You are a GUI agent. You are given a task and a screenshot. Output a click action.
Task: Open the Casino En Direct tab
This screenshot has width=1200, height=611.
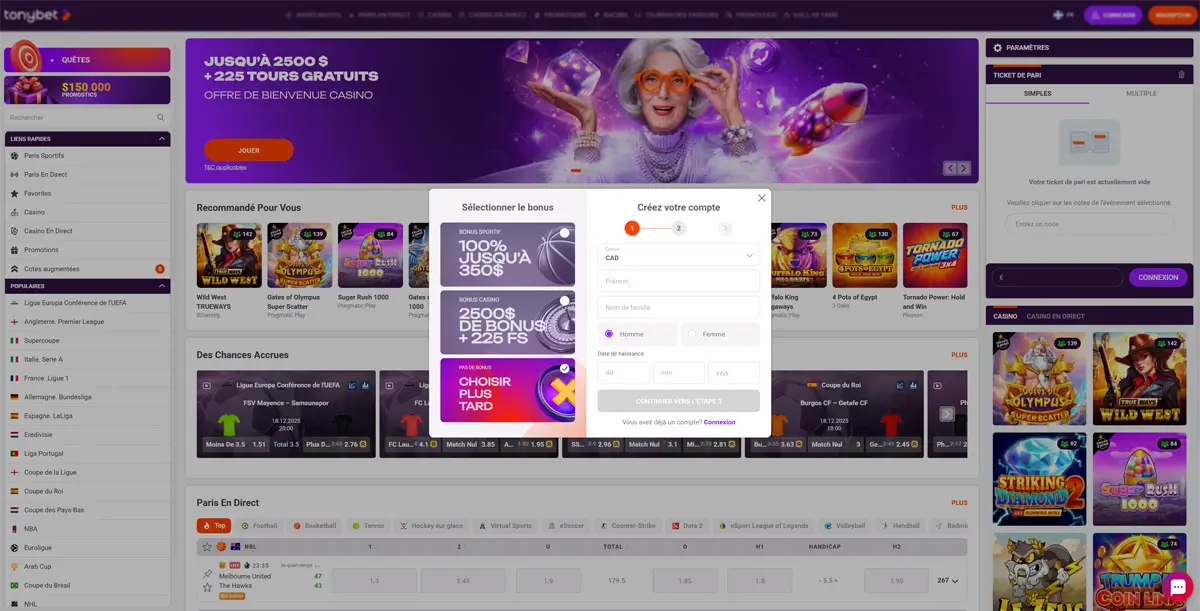pos(1056,317)
